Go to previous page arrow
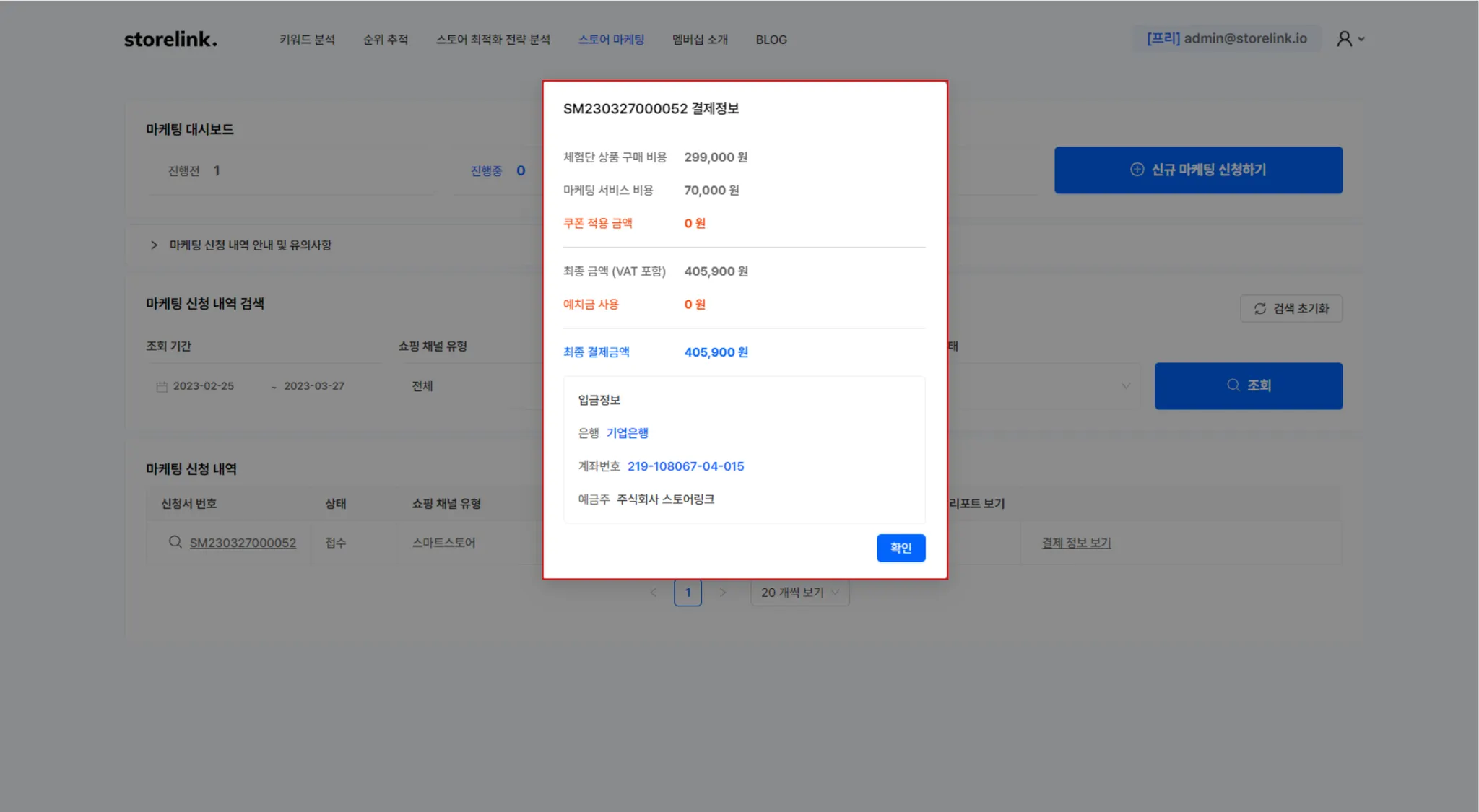1479x812 pixels. 653,593
